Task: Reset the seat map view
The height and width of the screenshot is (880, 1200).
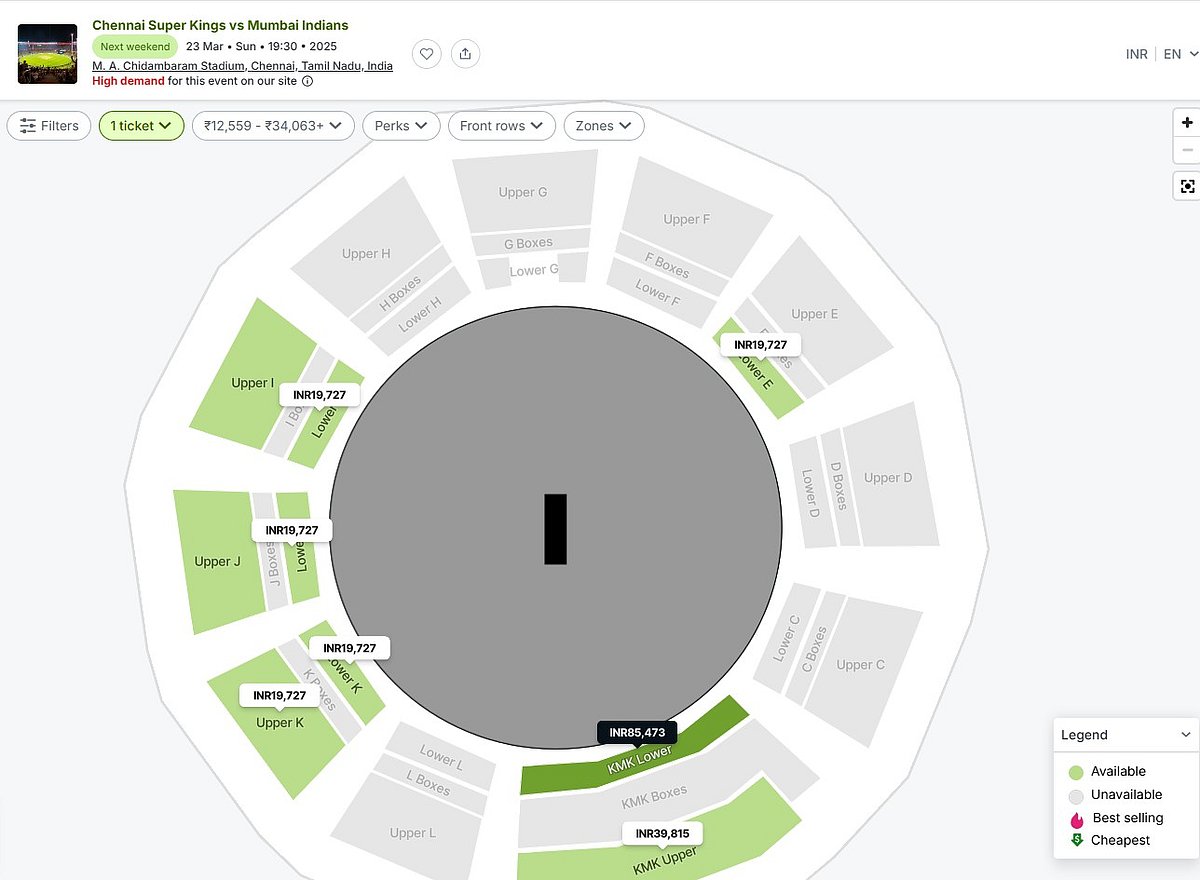Action: coord(1187,186)
